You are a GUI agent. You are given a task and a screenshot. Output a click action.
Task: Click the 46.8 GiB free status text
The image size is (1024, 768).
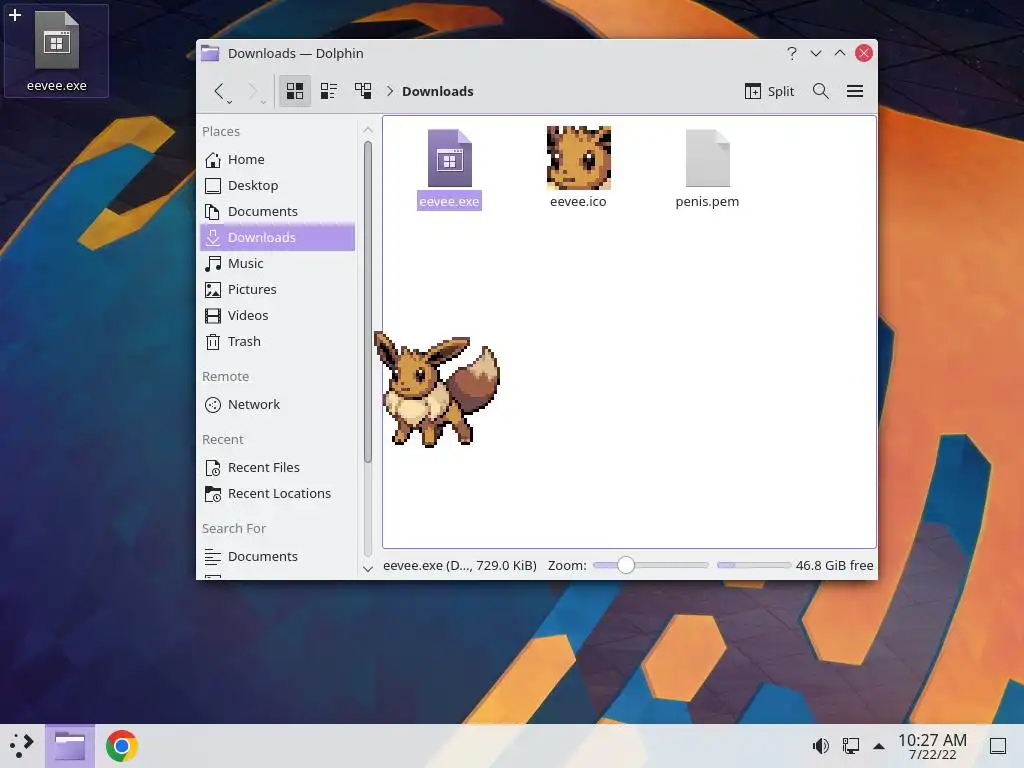pos(835,565)
